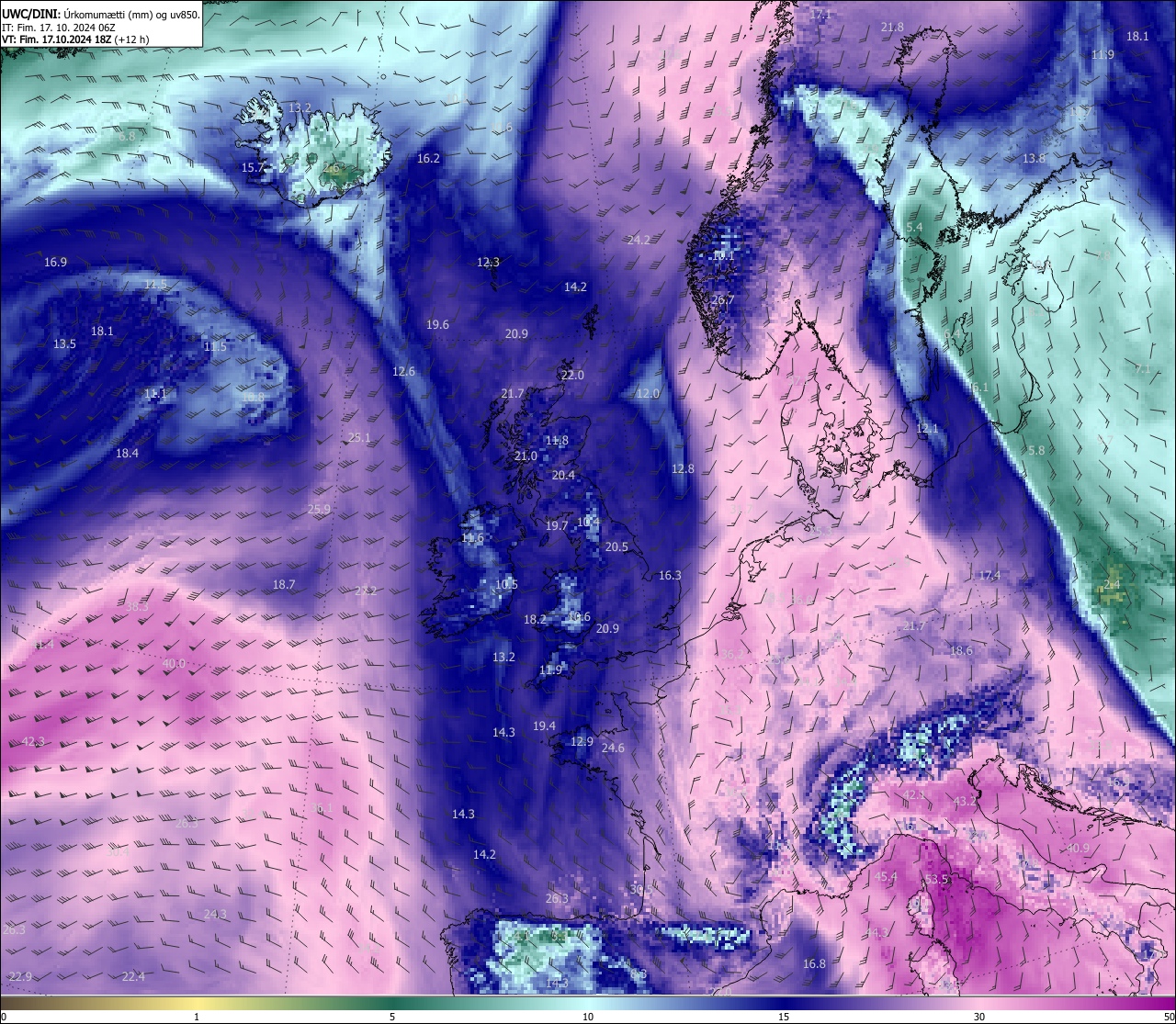Click the 13.8 value over Finland
1176x1024 pixels.
click(x=1034, y=158)
